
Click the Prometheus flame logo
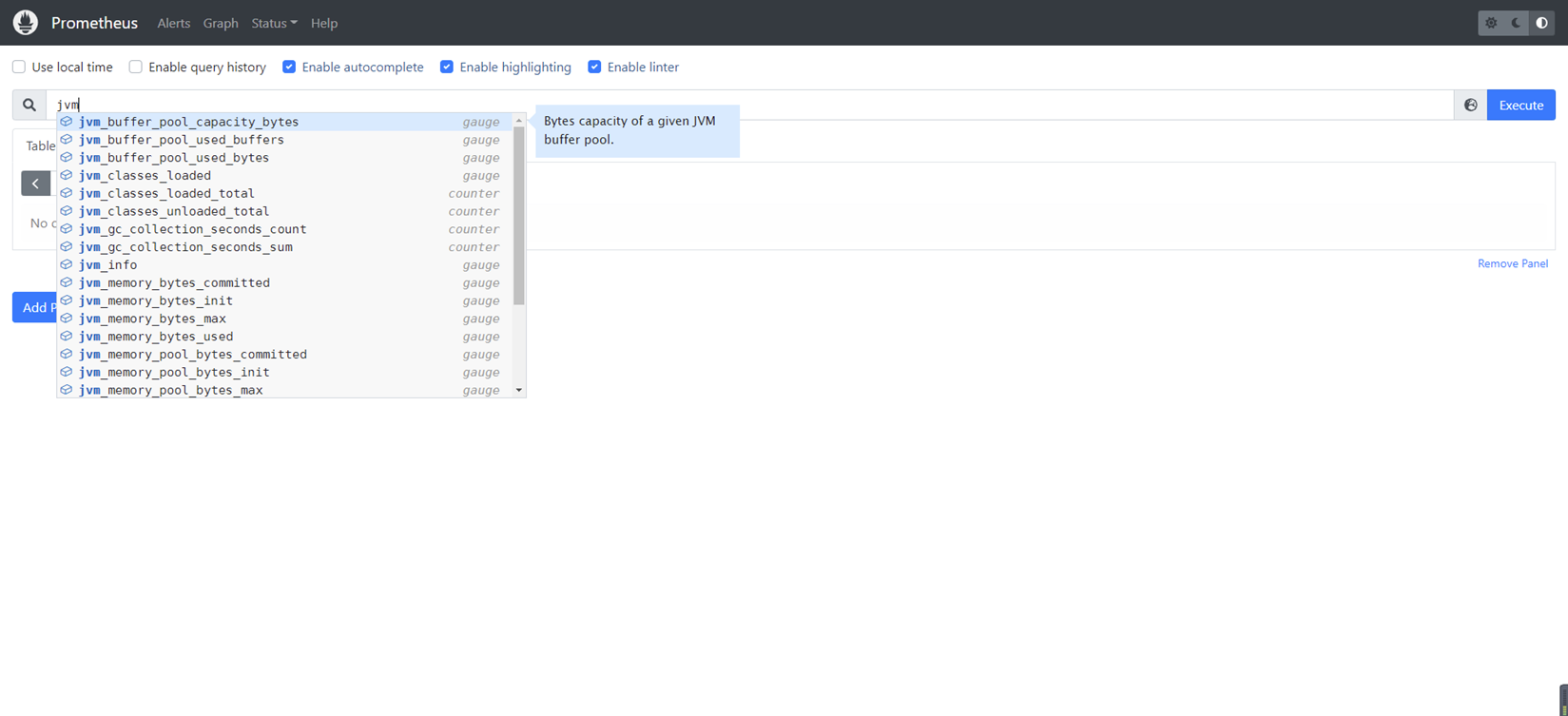[x=26, y=23]
